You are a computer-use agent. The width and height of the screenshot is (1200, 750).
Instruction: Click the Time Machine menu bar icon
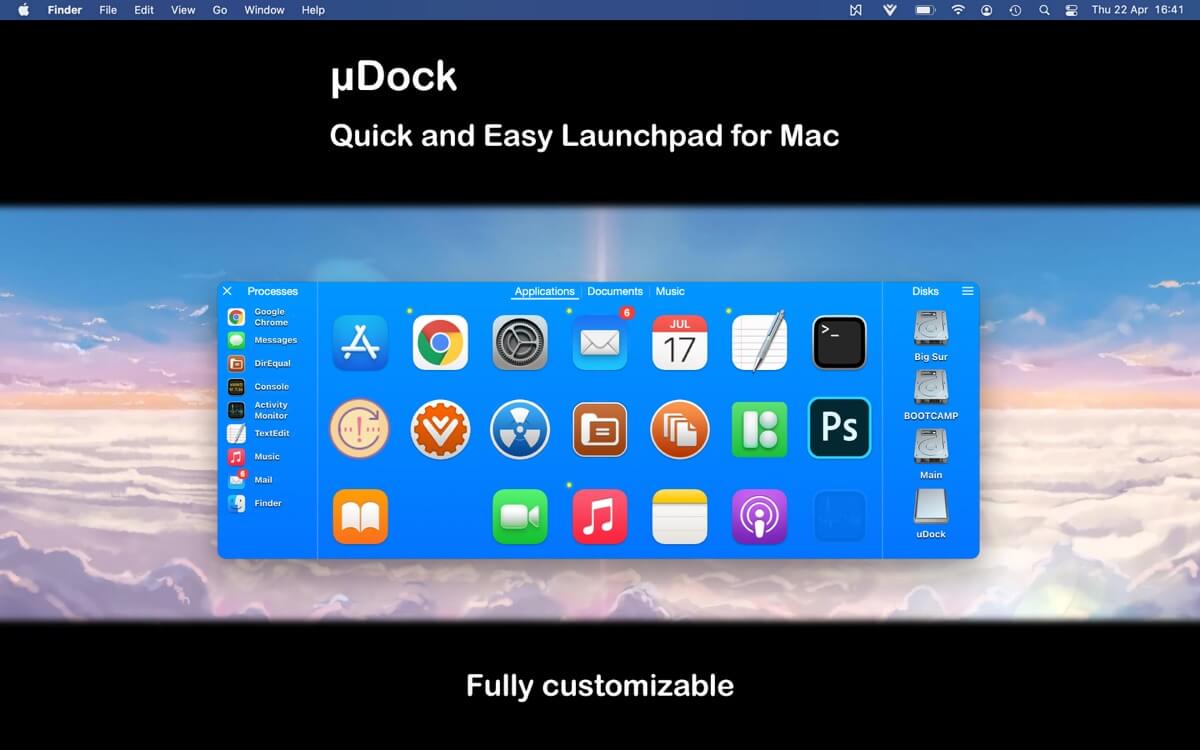[x=1015, y=10]
